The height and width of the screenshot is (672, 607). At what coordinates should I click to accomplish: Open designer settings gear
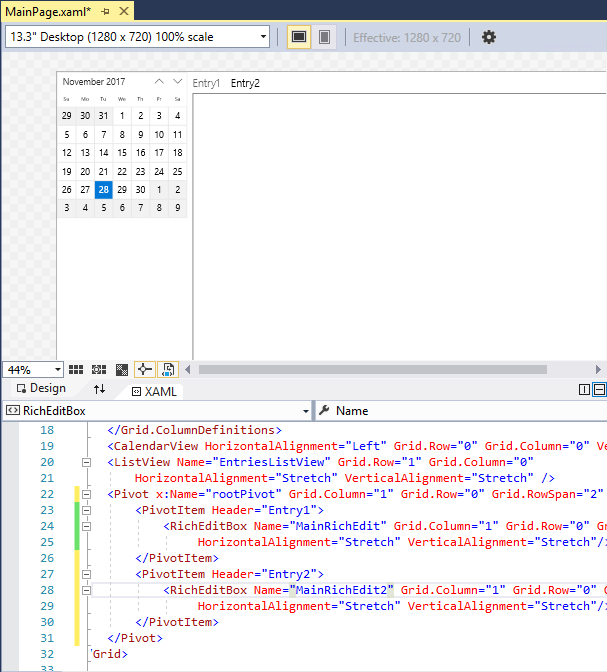point(489,37)
